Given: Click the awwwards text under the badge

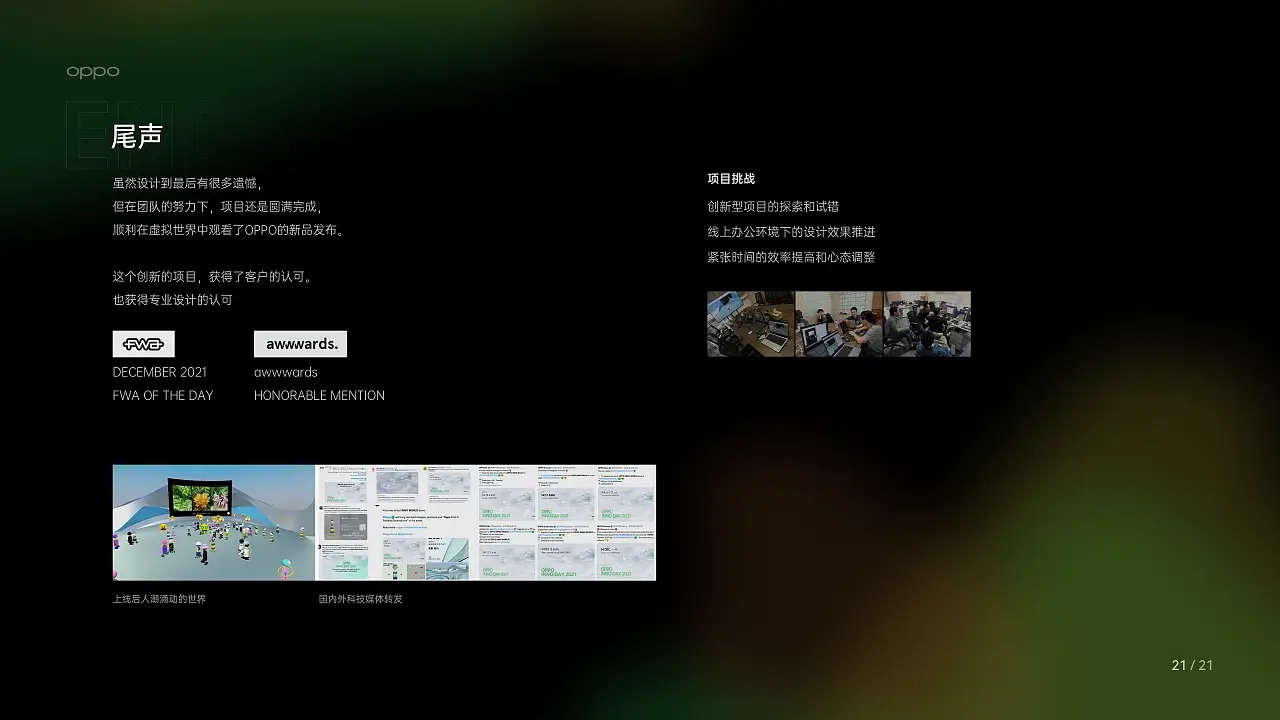Looking at the screenshot, I should pyautogui.click(x=286, y=372).
